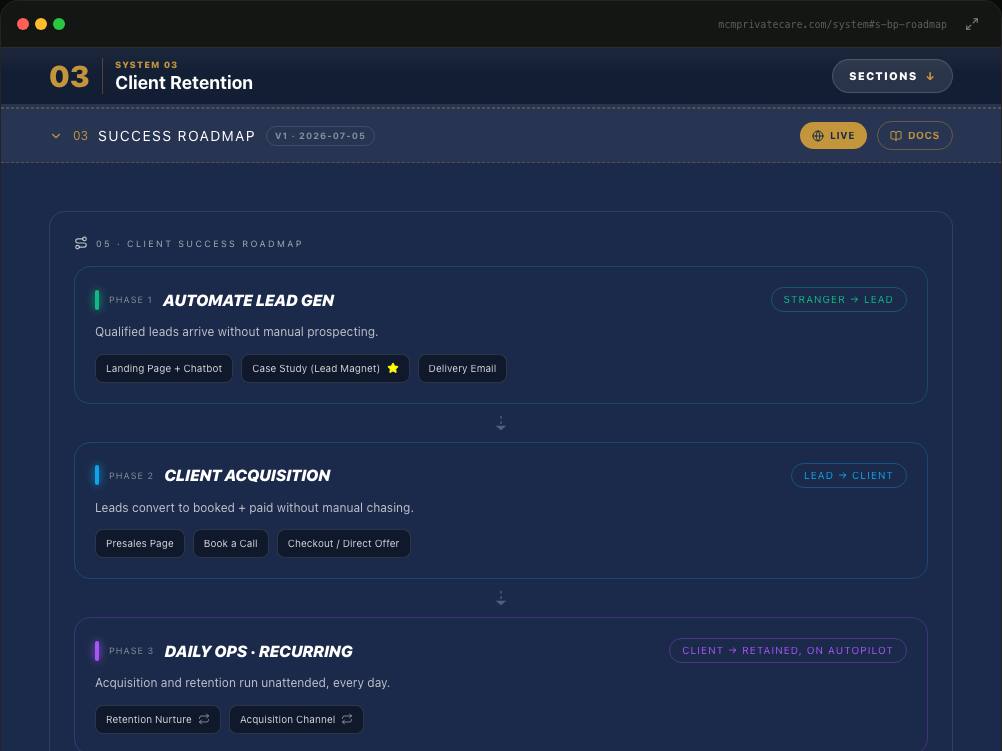This screenshot has height=751, width=1002.
Task: Click the yellow minimize window button
Action: [x=41, y=24]
